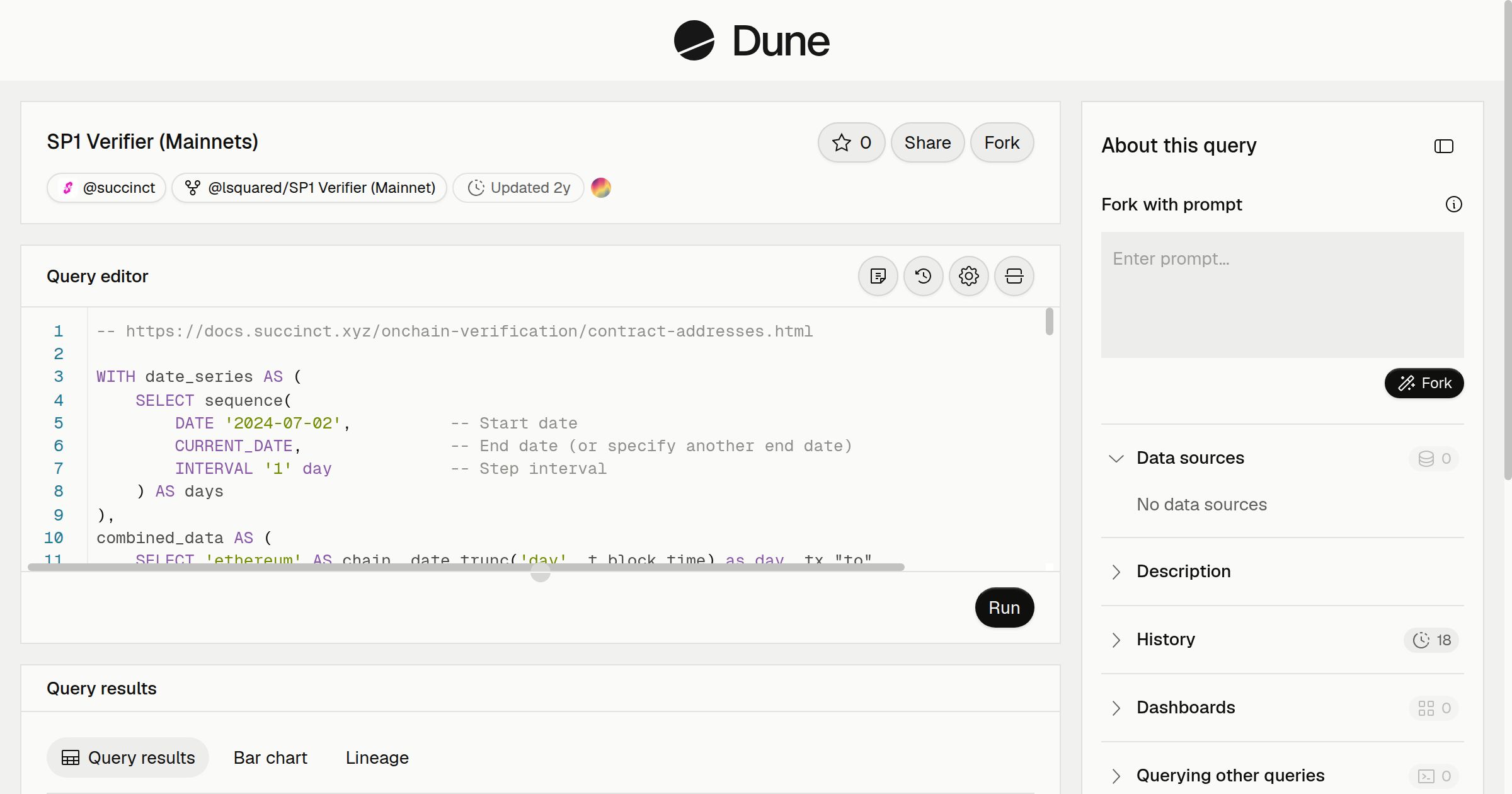Click the Share button
The width and height of the screenshot is (1512, 794).
(927, 142)
